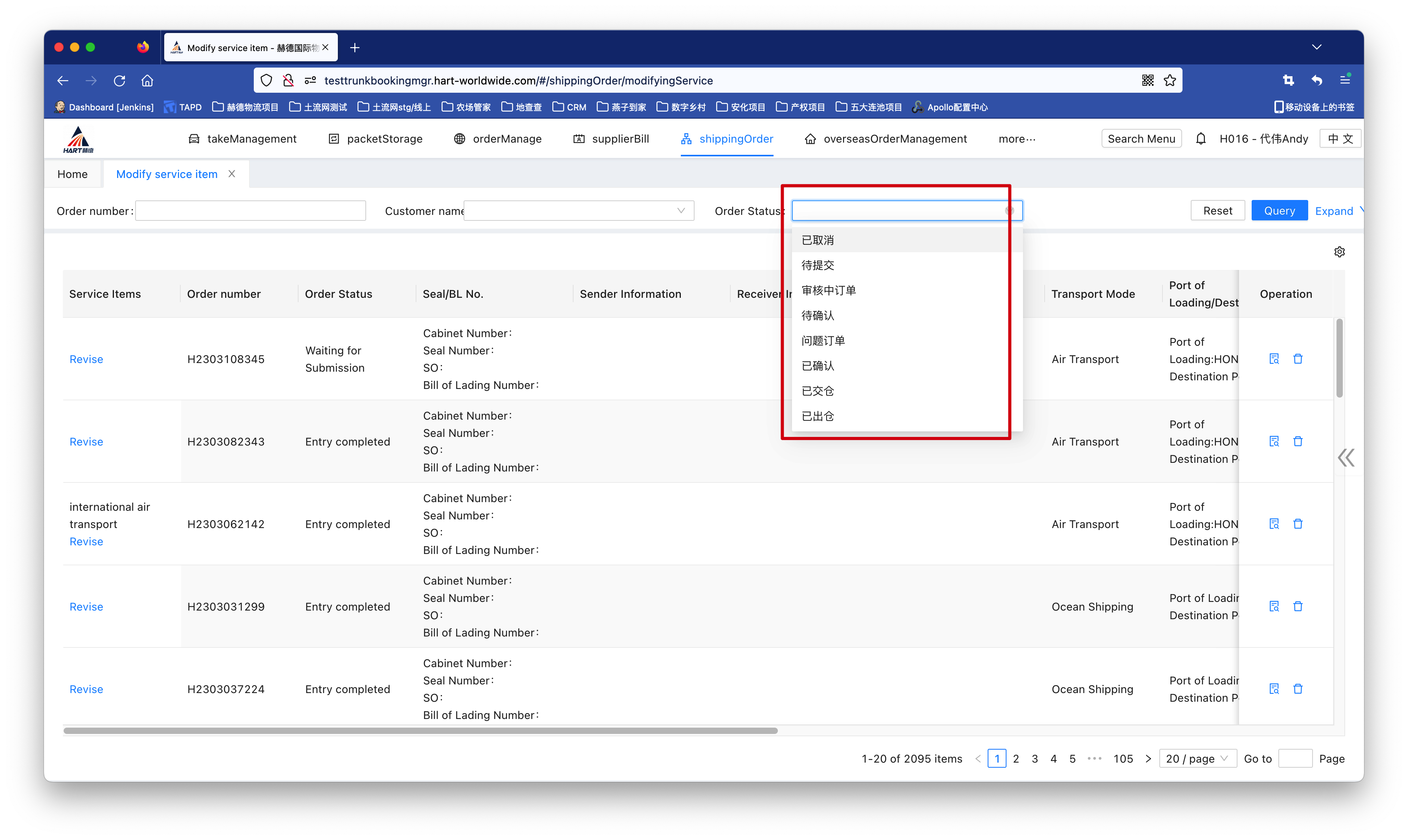The width and height of the screenshot is (1408, 840).
Task: Bookmark this page with star icon
Action: point(1170,81)
